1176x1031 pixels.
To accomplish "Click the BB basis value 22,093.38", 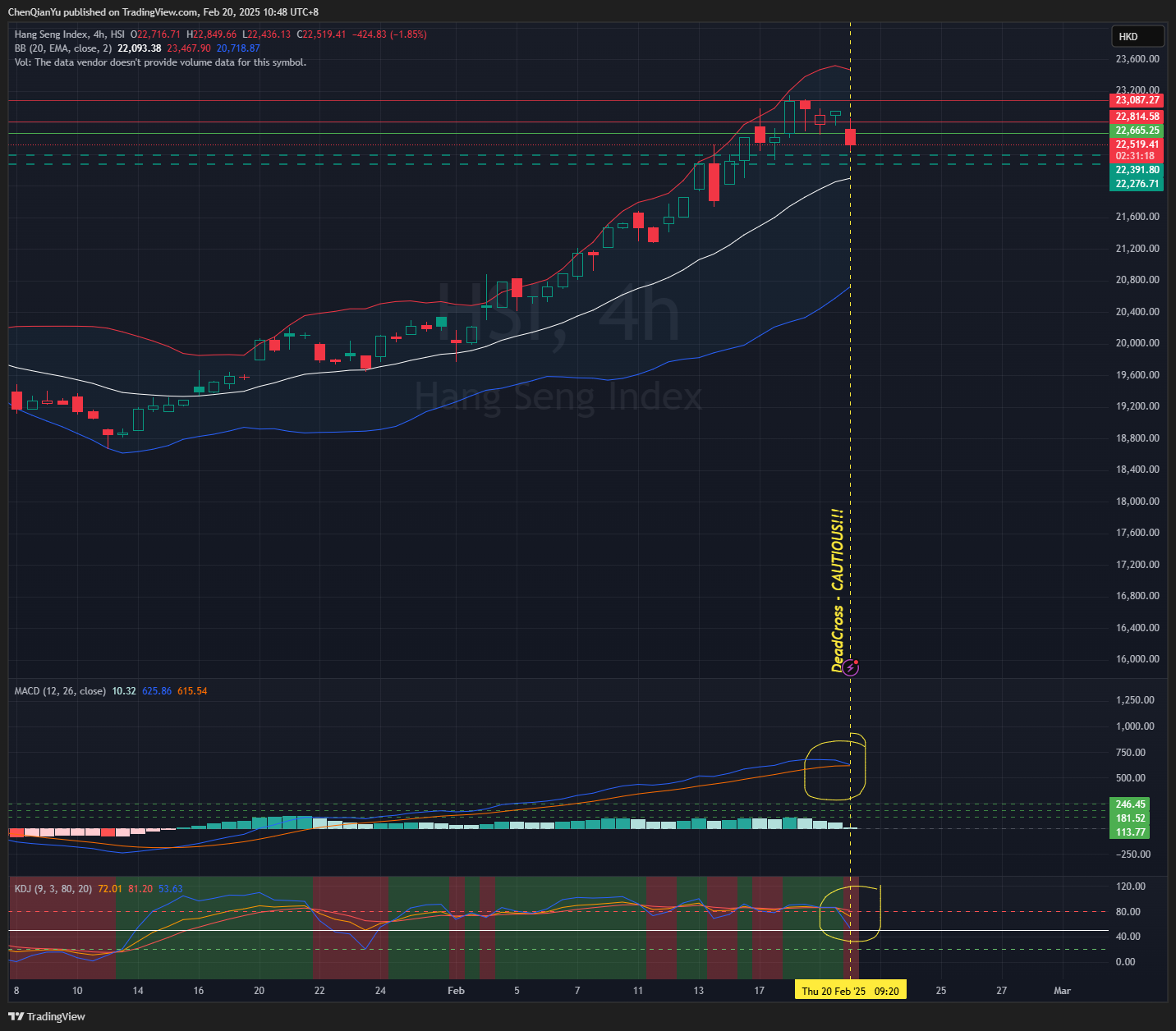I will 139,48.
